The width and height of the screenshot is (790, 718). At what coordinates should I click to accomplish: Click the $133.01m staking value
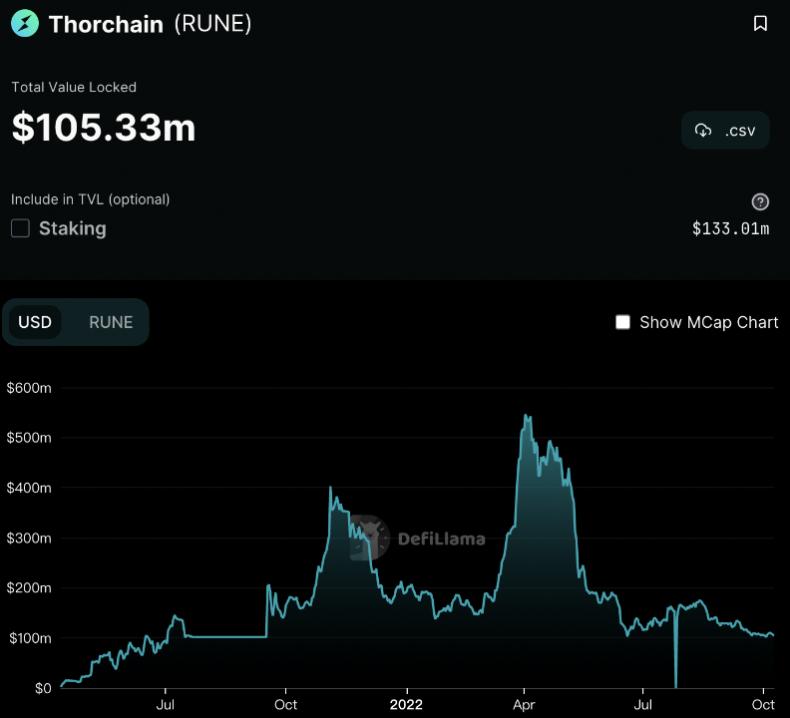pos(730,229)
